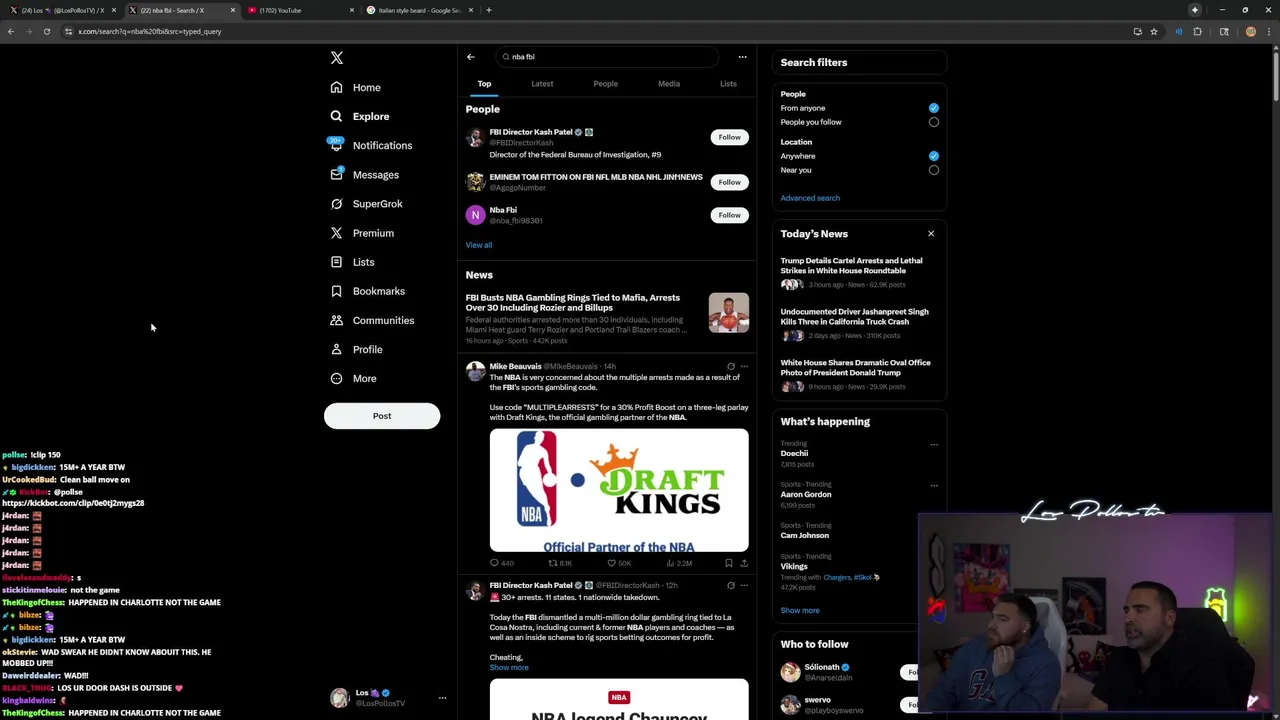Viewport: 1280px width, 720px height.
Task: Select People you follow radio option
Action: pyautogui.click(x=934, y=122)
